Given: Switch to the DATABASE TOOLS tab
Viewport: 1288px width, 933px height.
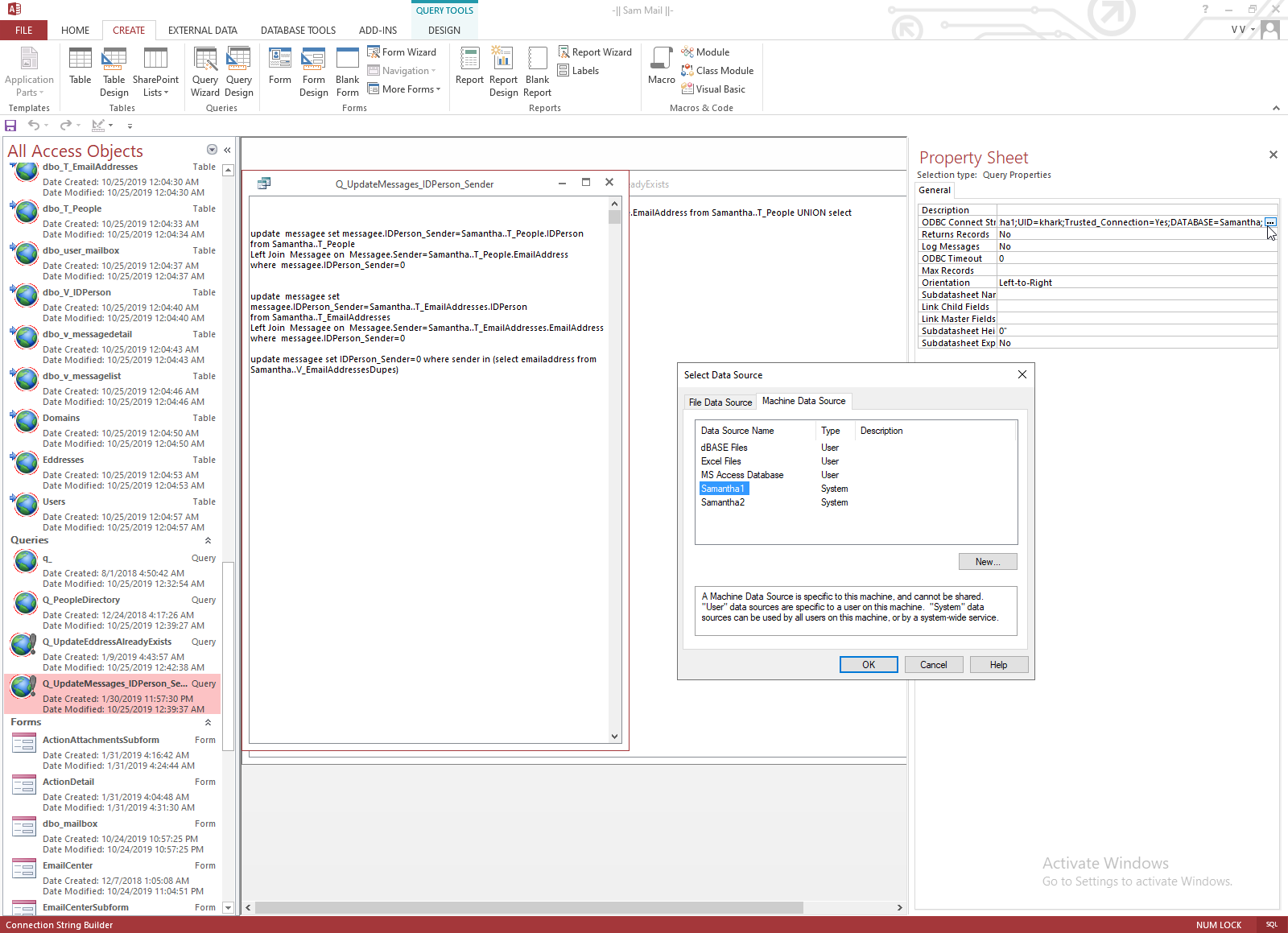Looking at the screenshot, I should tap(299, 31).
